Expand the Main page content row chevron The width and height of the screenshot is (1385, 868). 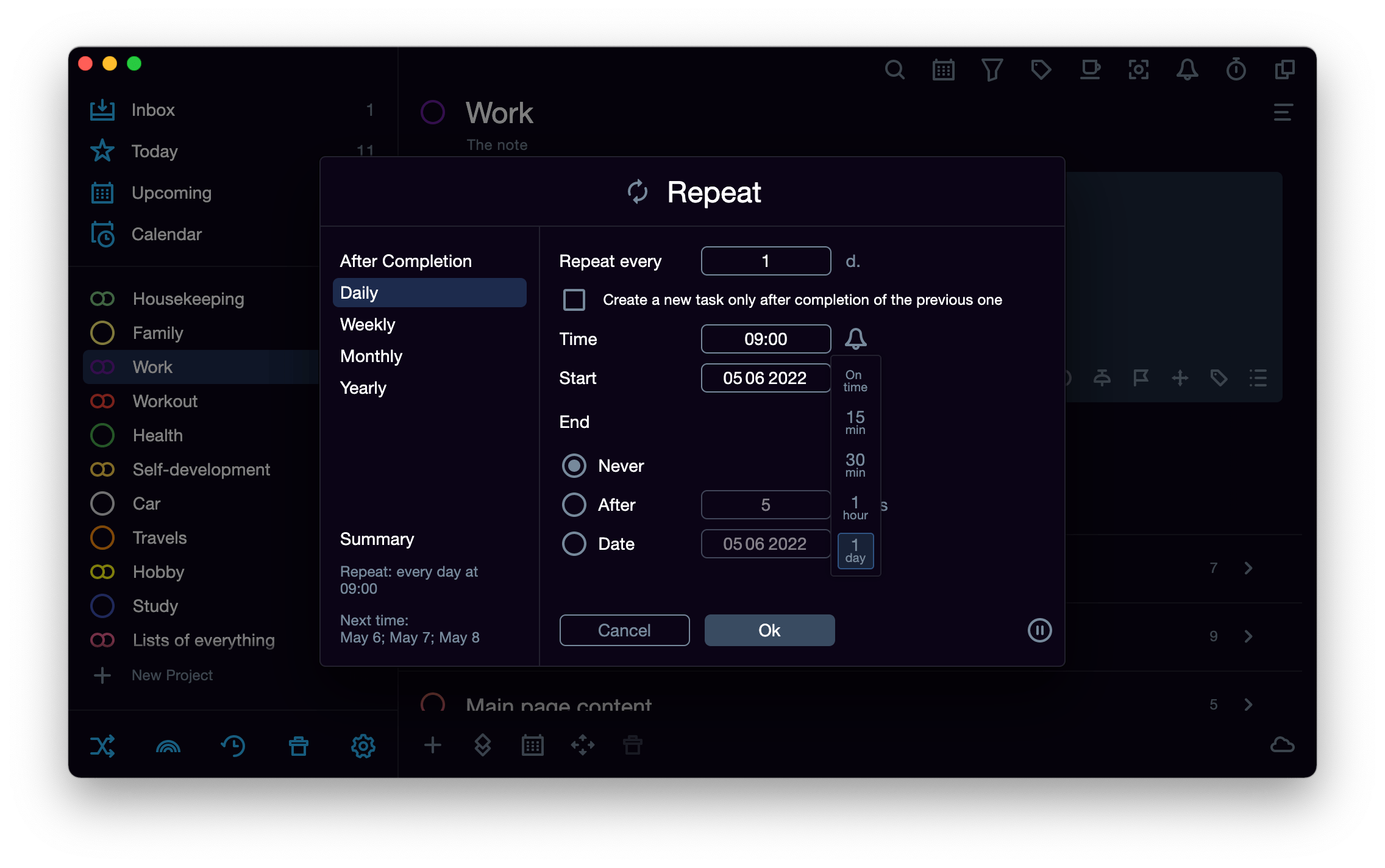click(x=1248, y=705)
